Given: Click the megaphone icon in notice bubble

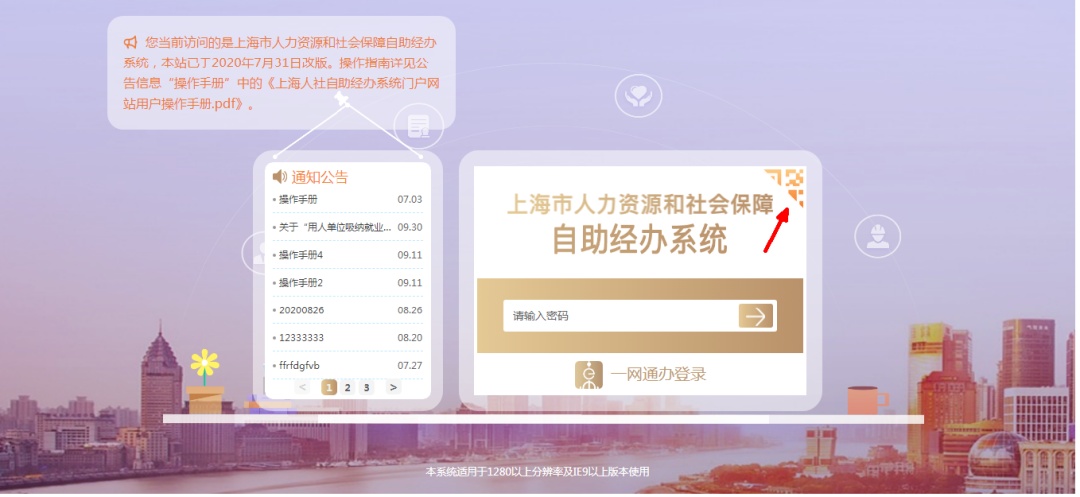Looking at the screenshot, I should (x=131, y=43).
